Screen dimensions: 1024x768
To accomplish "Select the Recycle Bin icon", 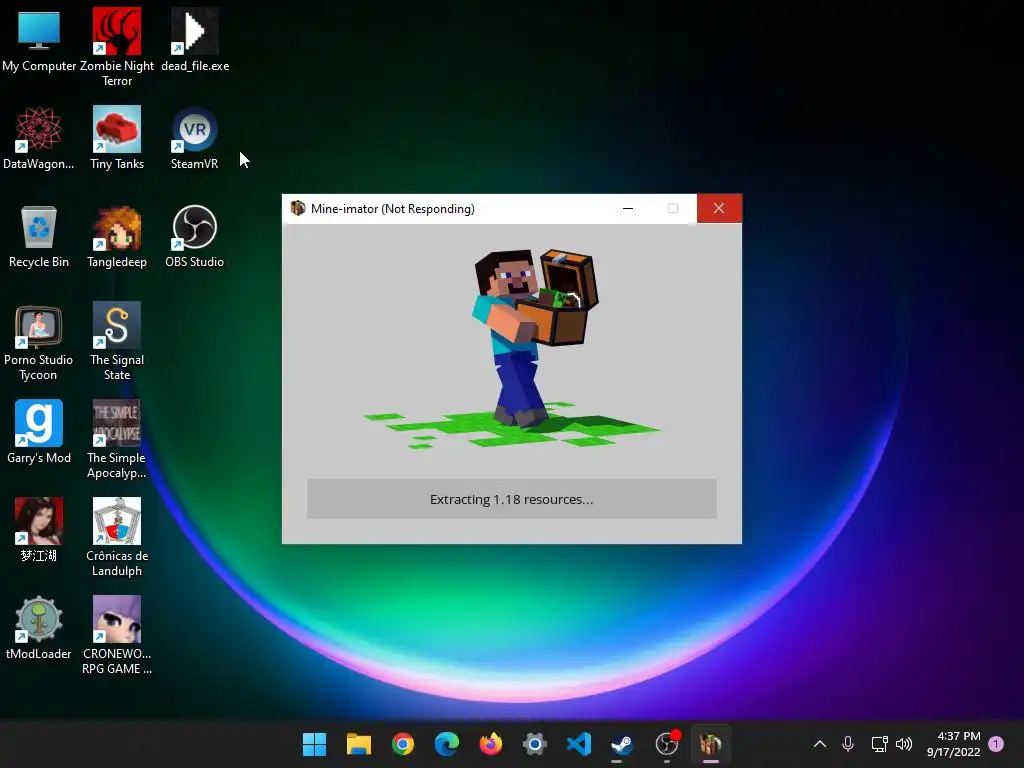I will 39,236.
